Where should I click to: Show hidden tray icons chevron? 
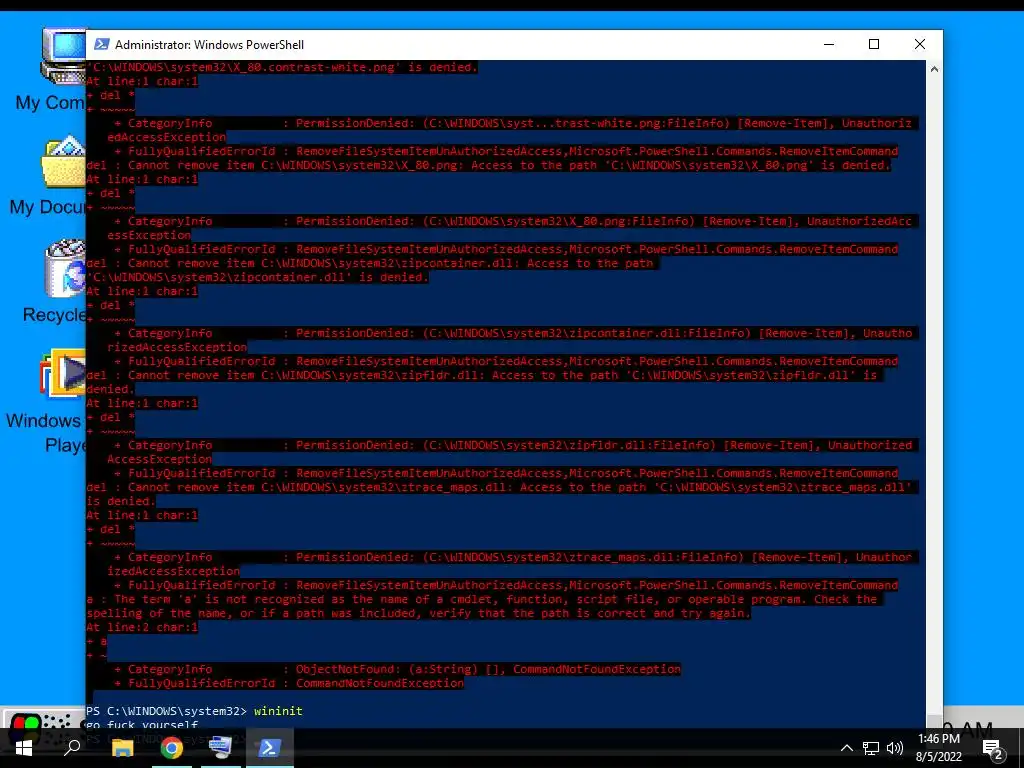pos(846,748)
